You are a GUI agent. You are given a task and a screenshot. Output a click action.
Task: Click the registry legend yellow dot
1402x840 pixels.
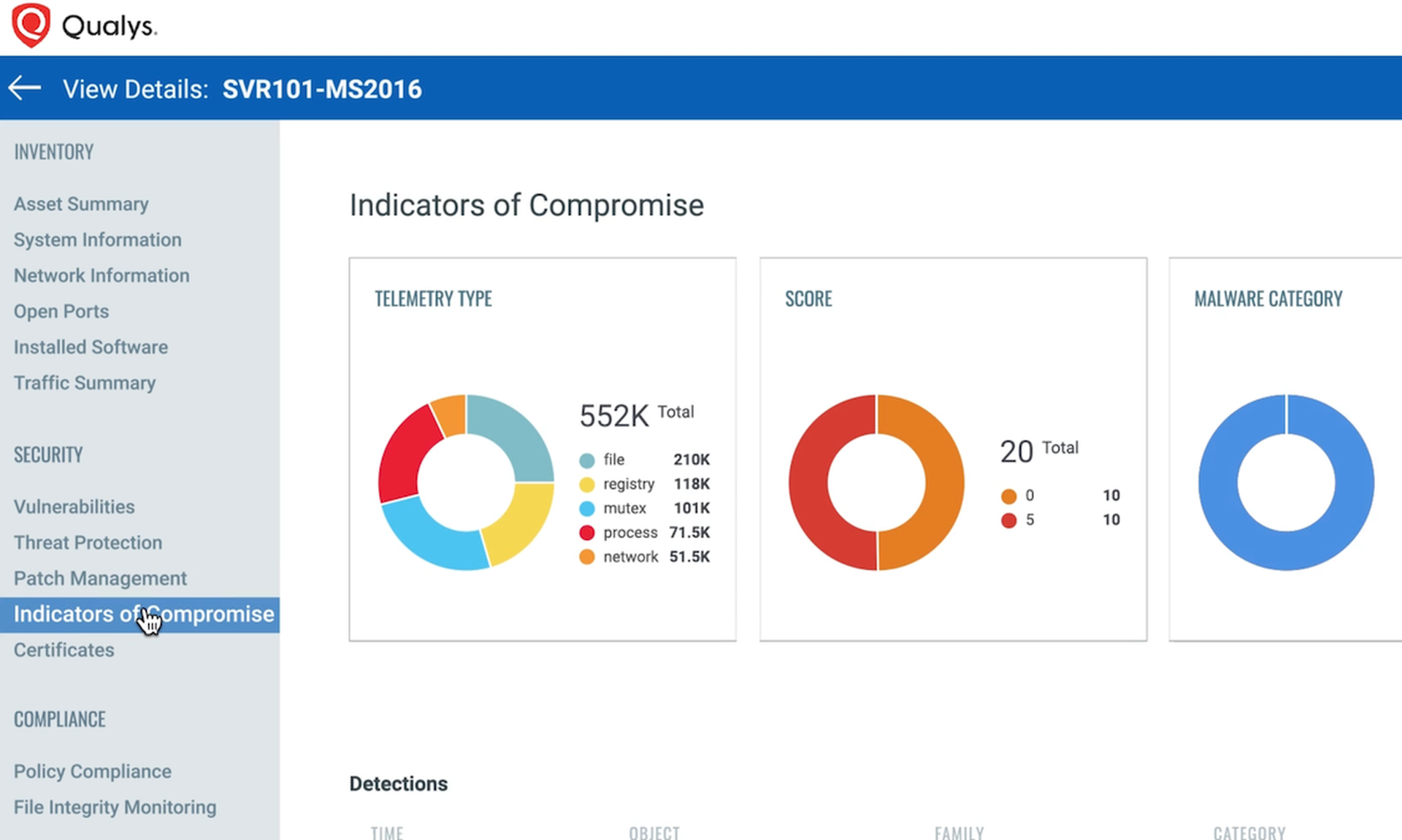(587, 484)
